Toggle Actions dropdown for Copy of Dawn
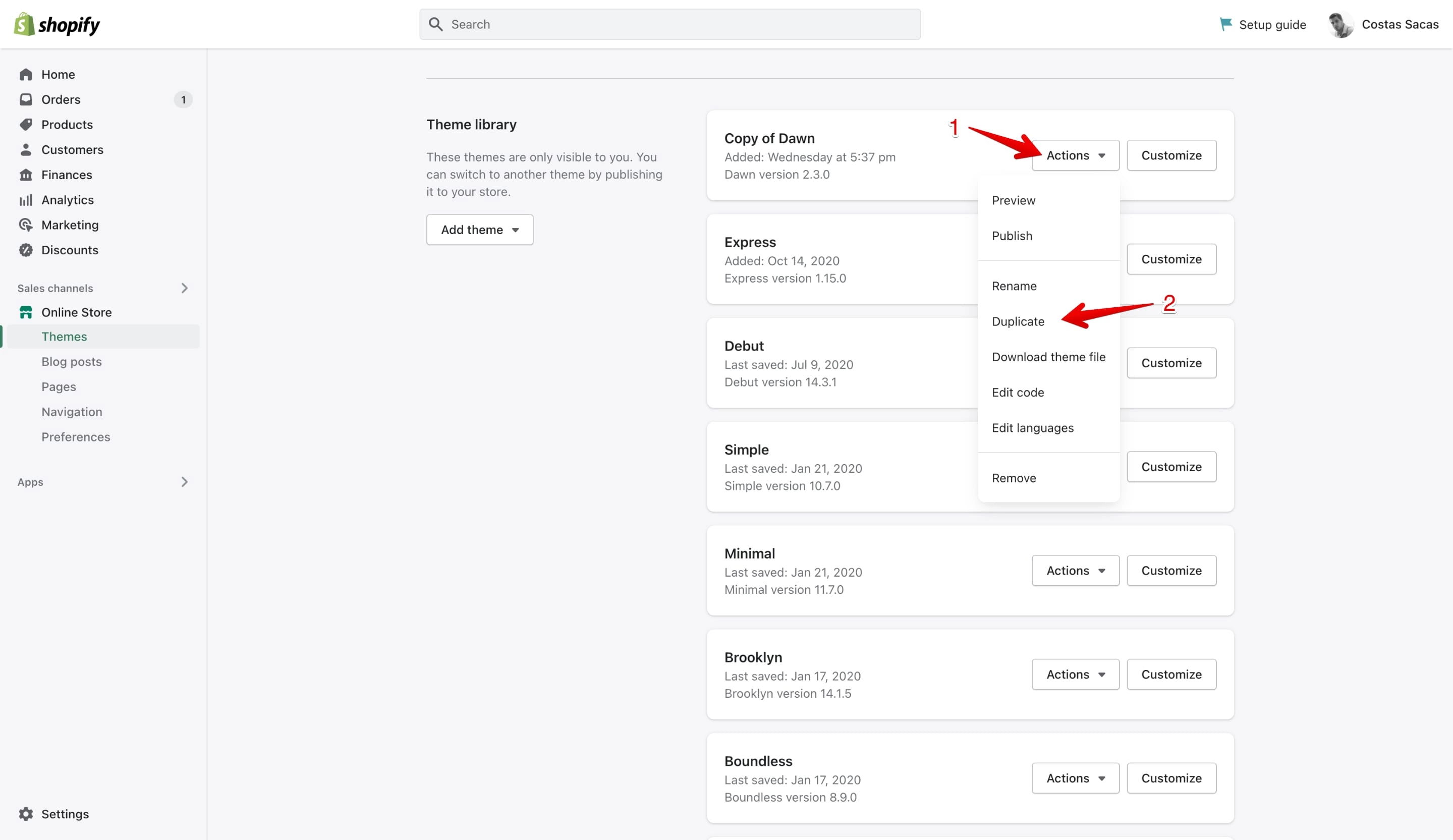Image resolution: width=1453 pixels, height=840 pixels. coord(1075,155)
